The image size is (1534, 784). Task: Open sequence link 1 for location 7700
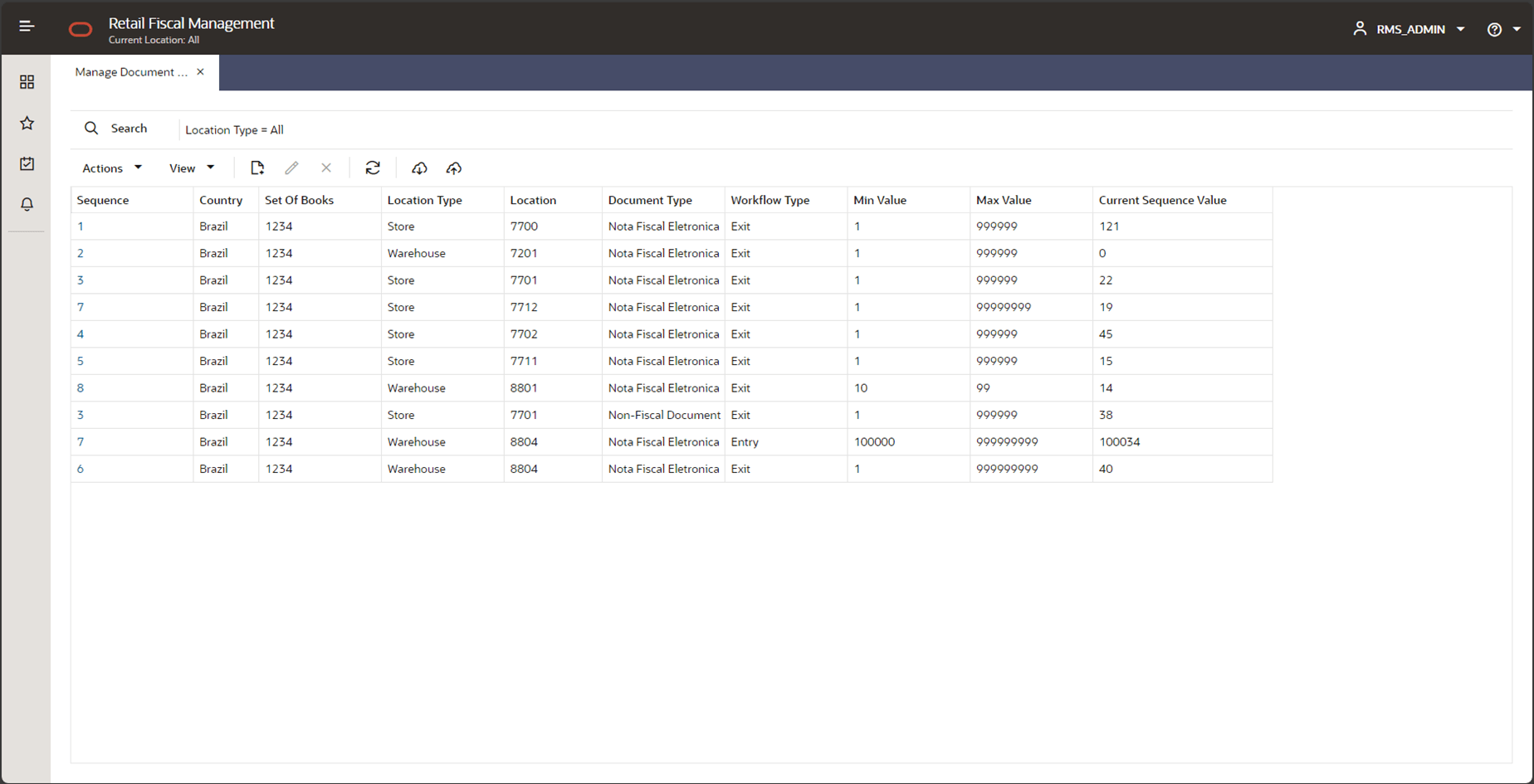point(81,226)
